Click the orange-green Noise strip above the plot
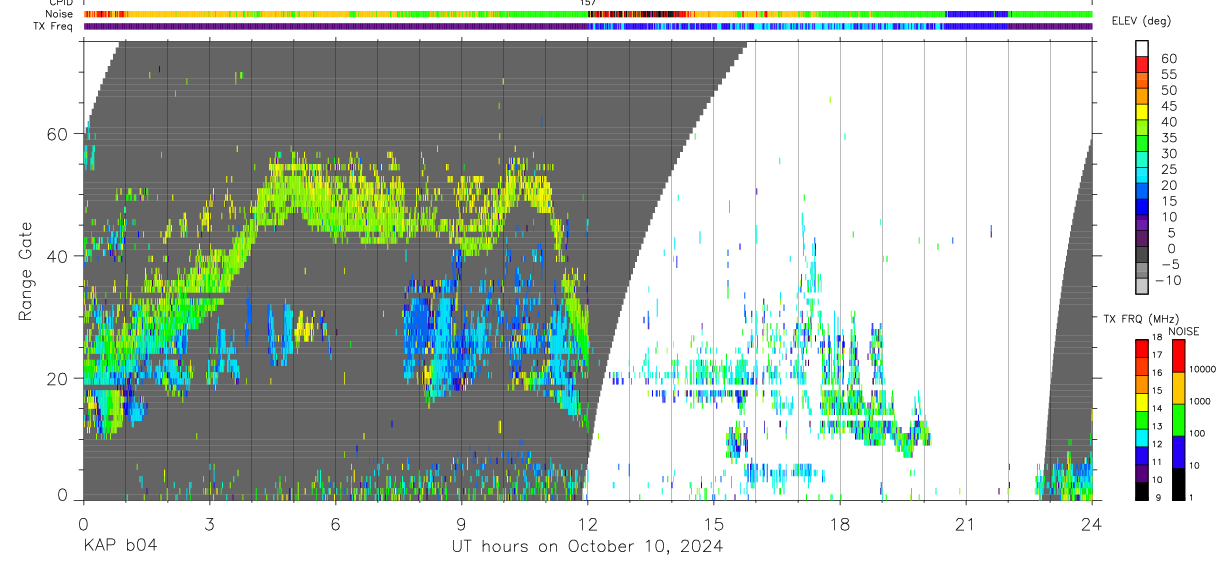The height and width of the screenshot is (567, 1228). [587, 14]
